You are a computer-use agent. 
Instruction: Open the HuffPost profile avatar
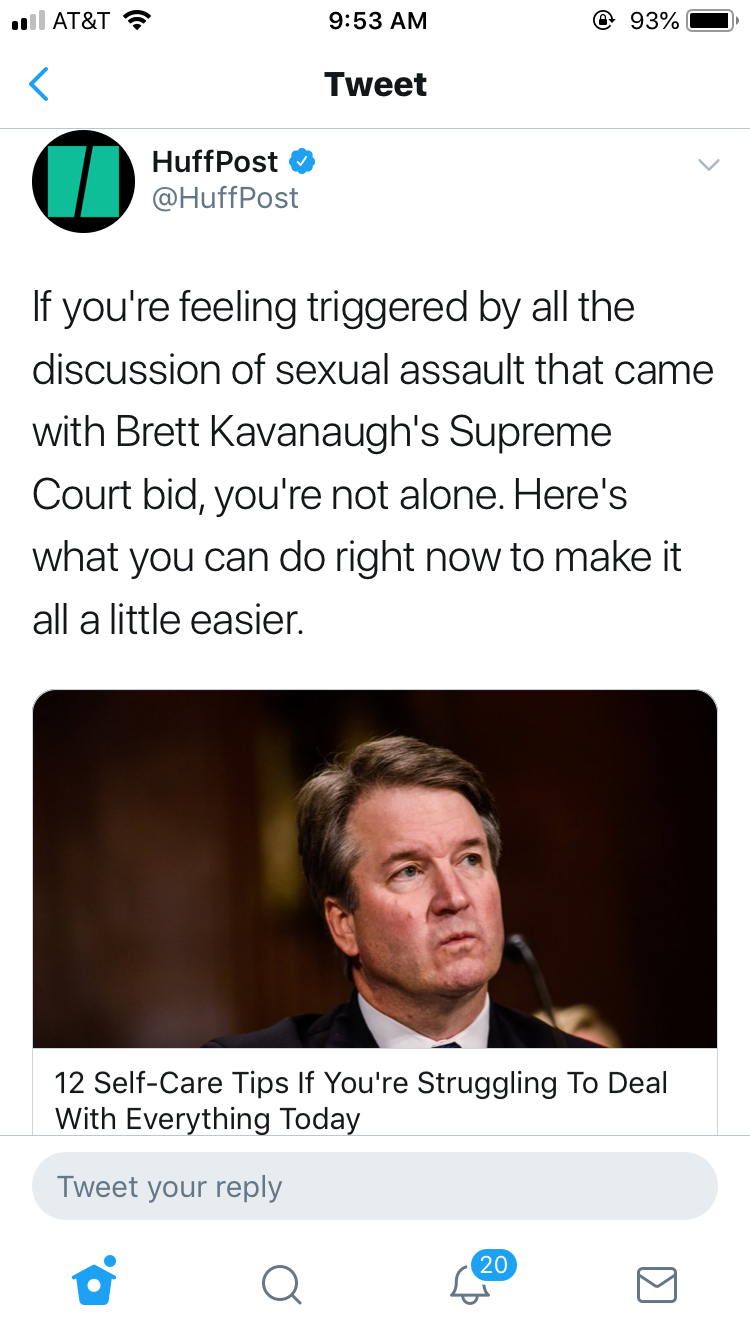tap(83, 181)
